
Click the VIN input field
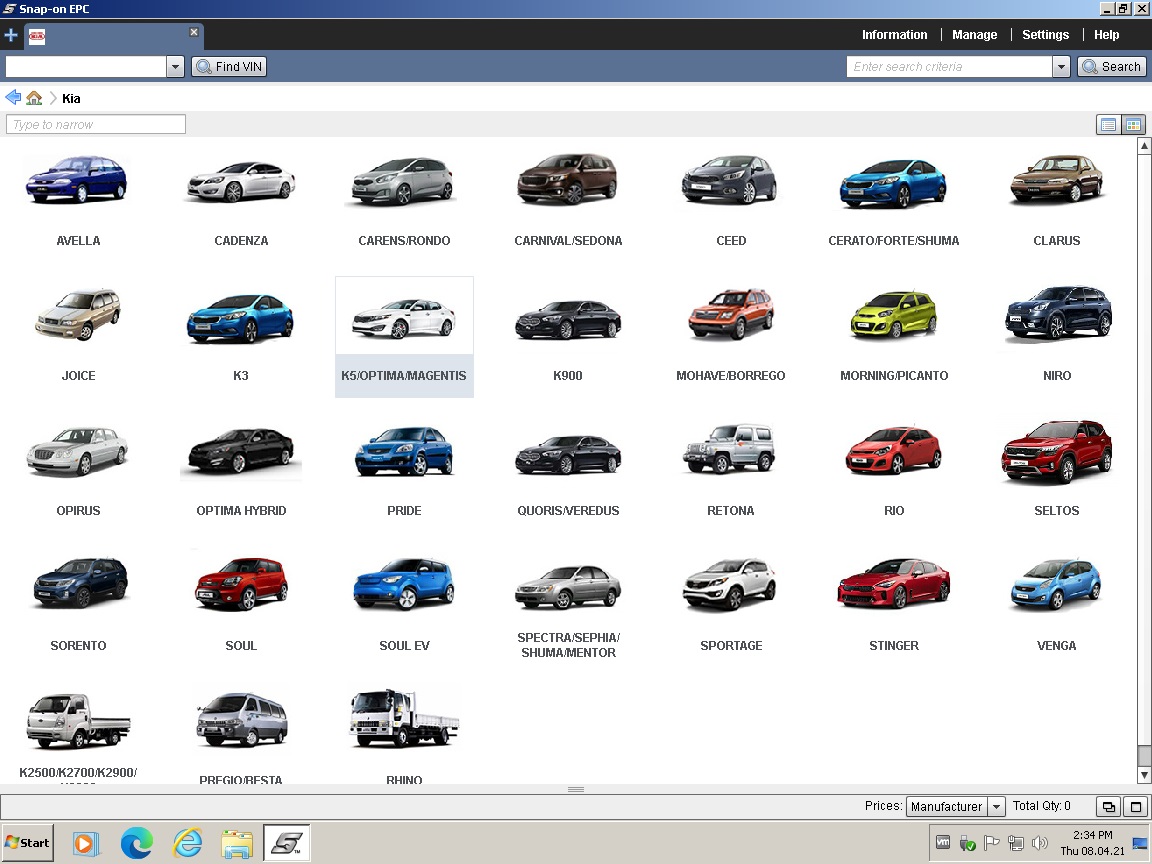(x=86, y=67)
